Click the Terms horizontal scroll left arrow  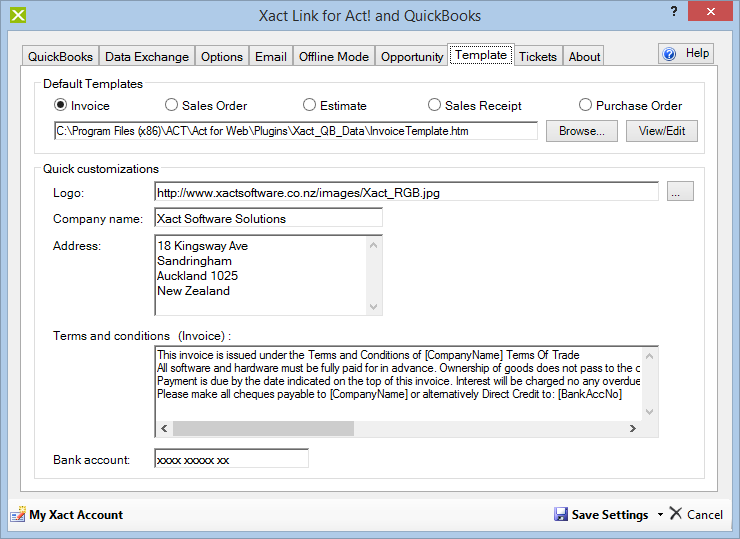coord(164,429)
